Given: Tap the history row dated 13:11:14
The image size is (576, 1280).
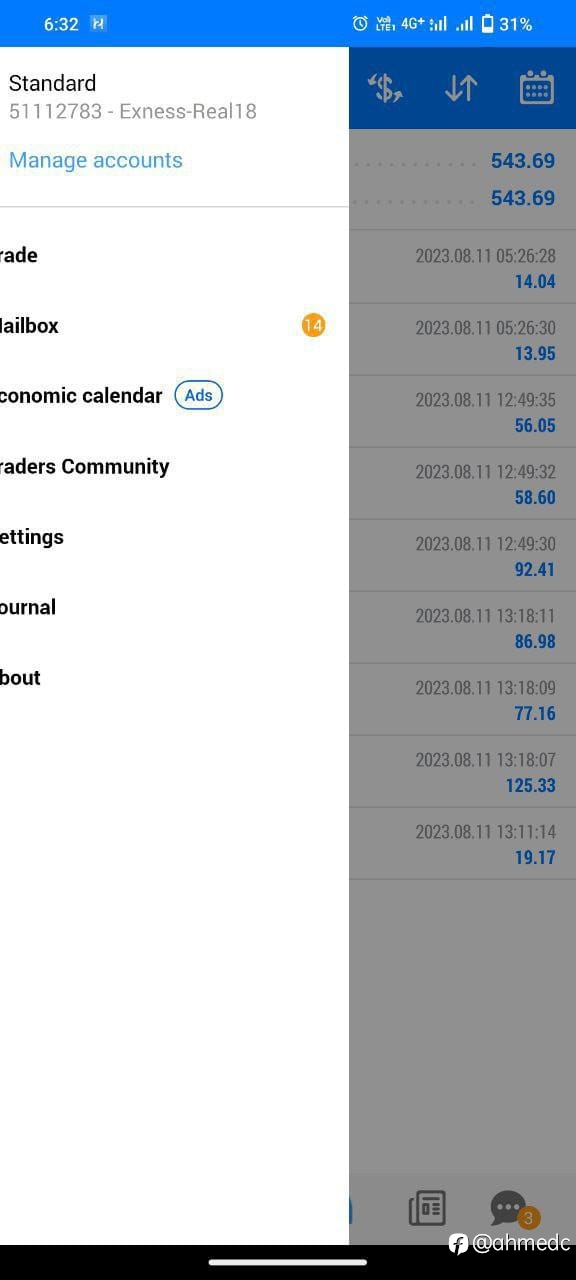Looking at the screenshot, I should click(462, 844).
